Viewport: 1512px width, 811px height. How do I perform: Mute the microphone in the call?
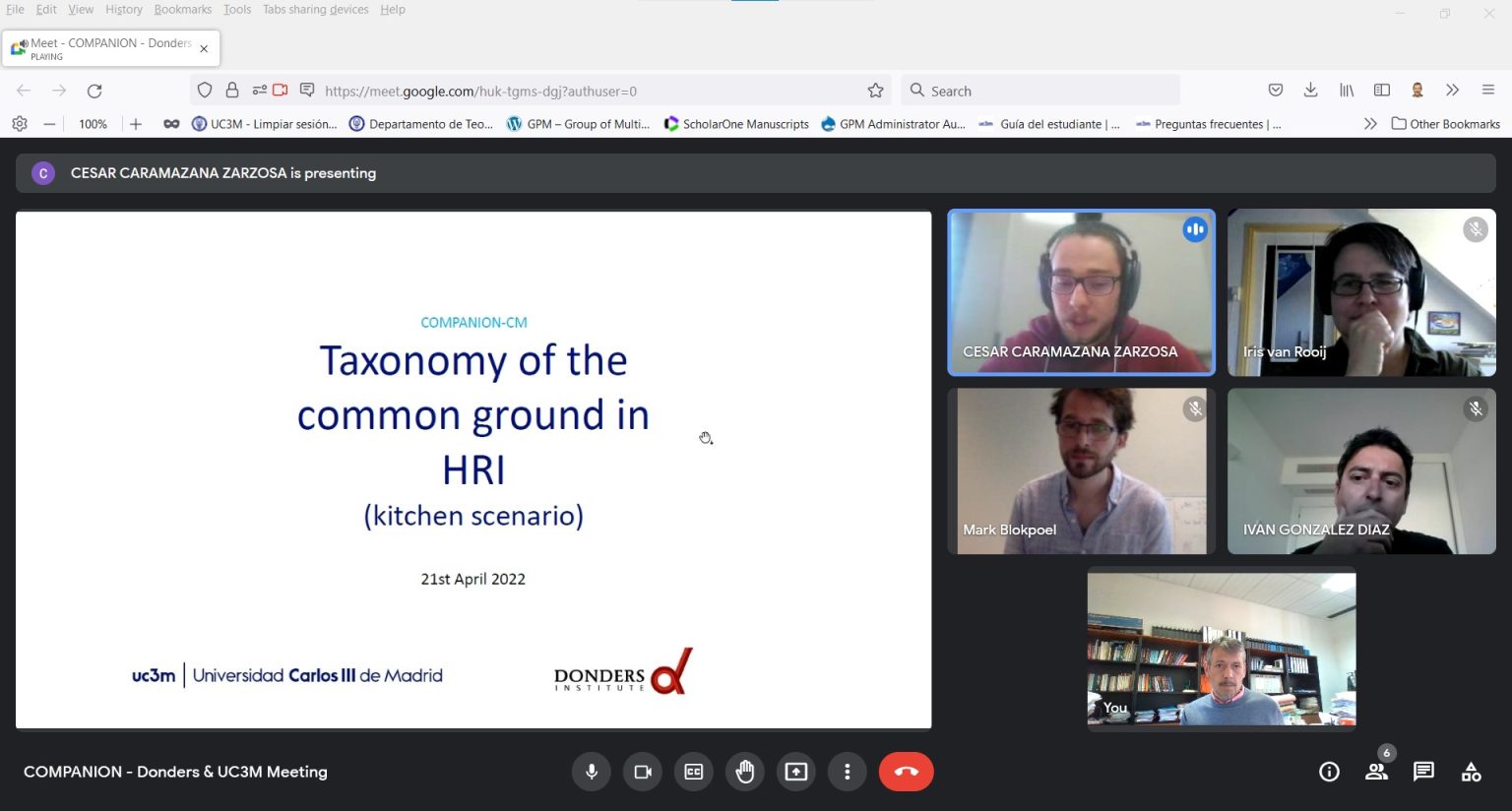click(x=592, y=772)
